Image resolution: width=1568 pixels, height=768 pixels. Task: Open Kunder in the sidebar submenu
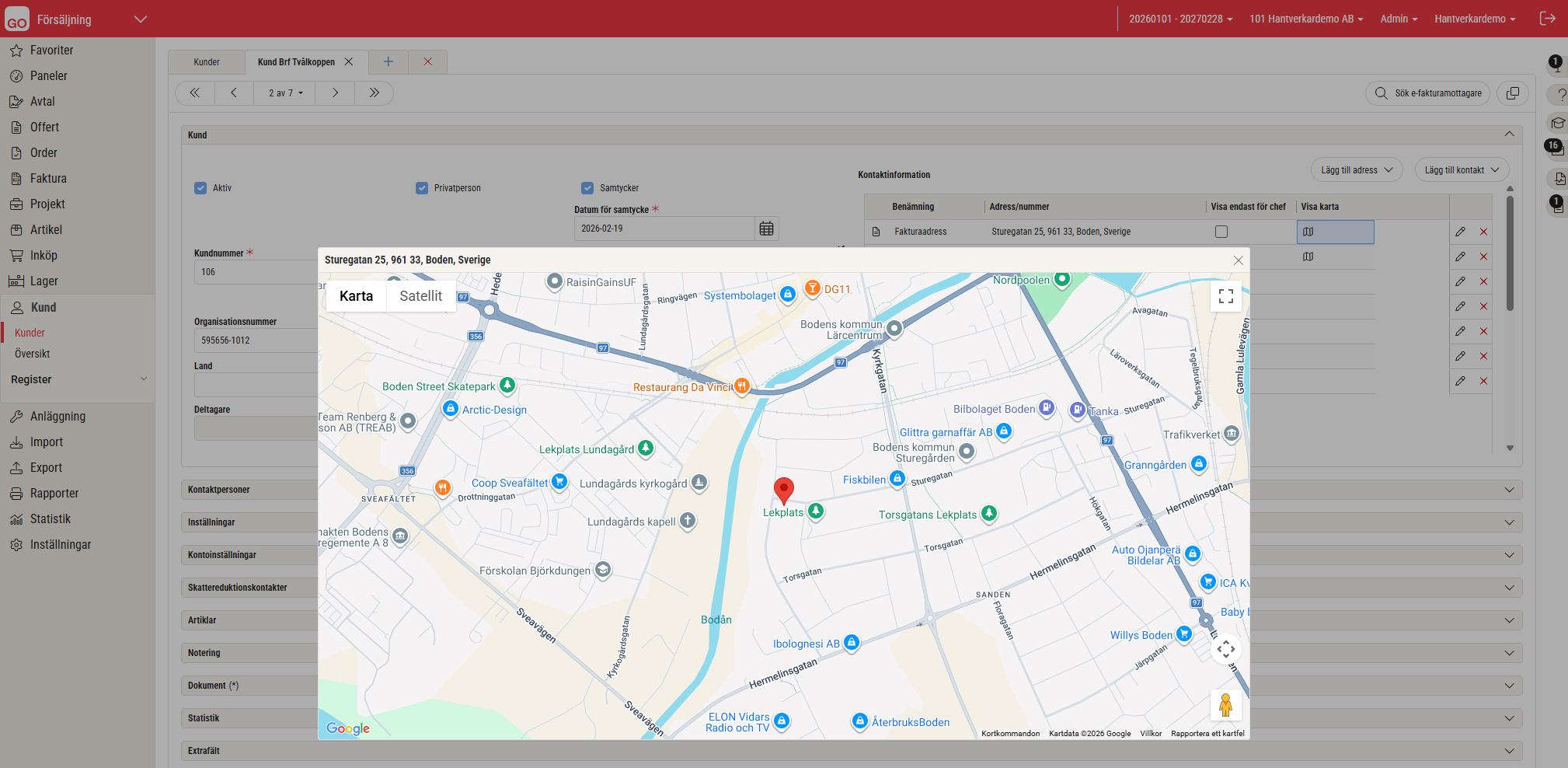[x=30, y=333]
